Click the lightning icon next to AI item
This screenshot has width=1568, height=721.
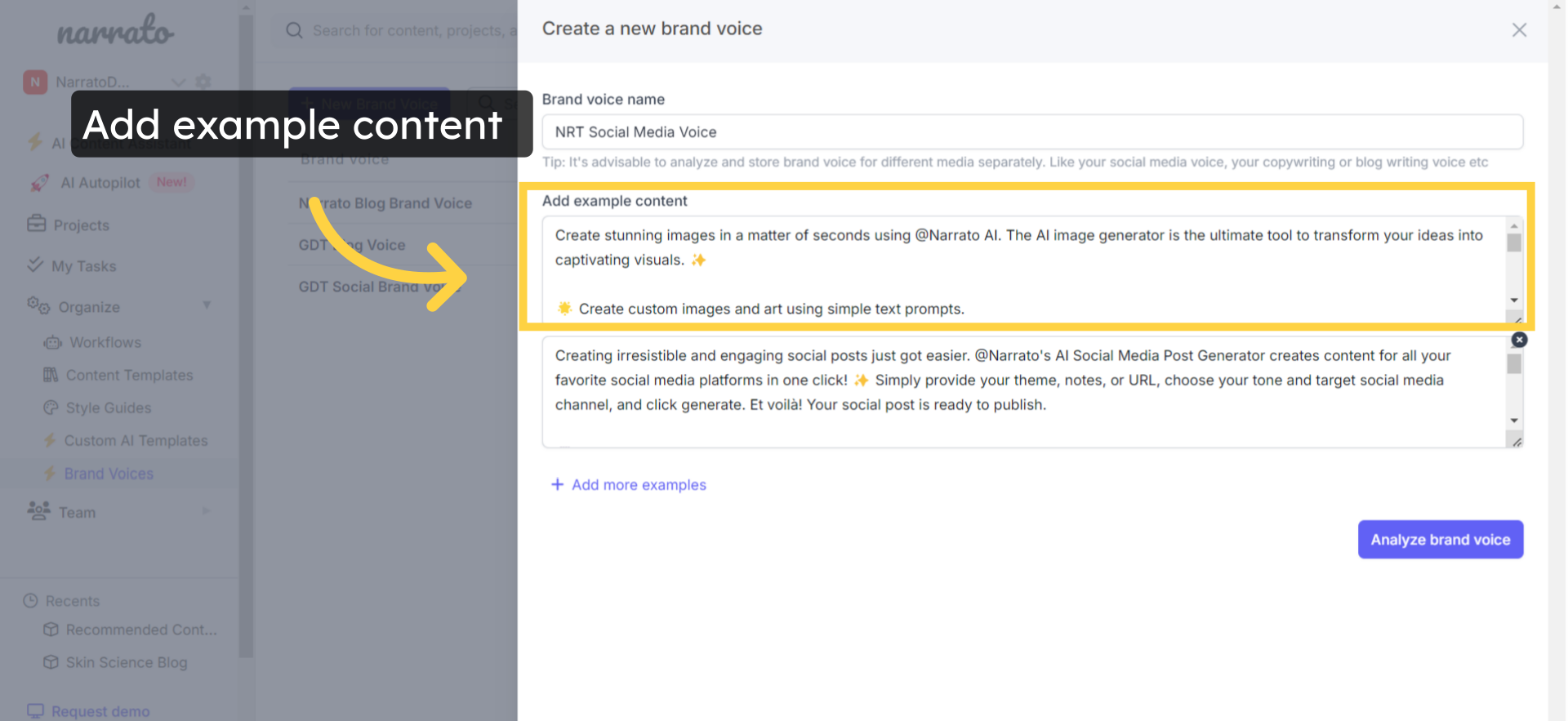click(x=35, y=142)
